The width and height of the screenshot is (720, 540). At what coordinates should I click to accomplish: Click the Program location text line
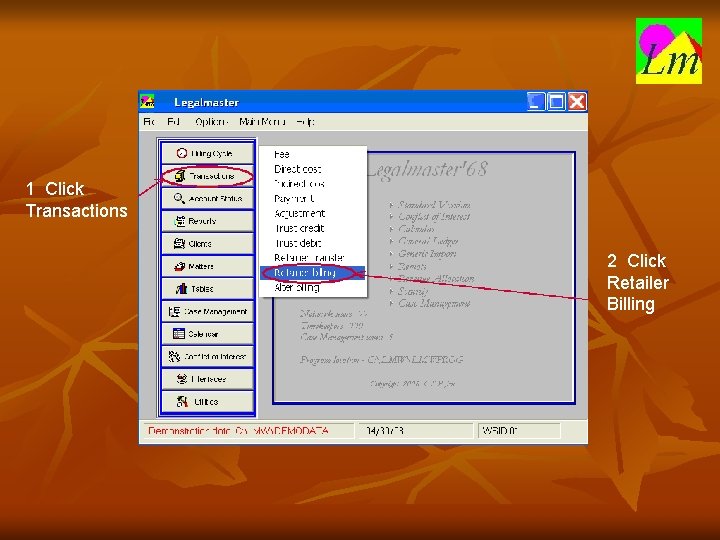(382, 360)
